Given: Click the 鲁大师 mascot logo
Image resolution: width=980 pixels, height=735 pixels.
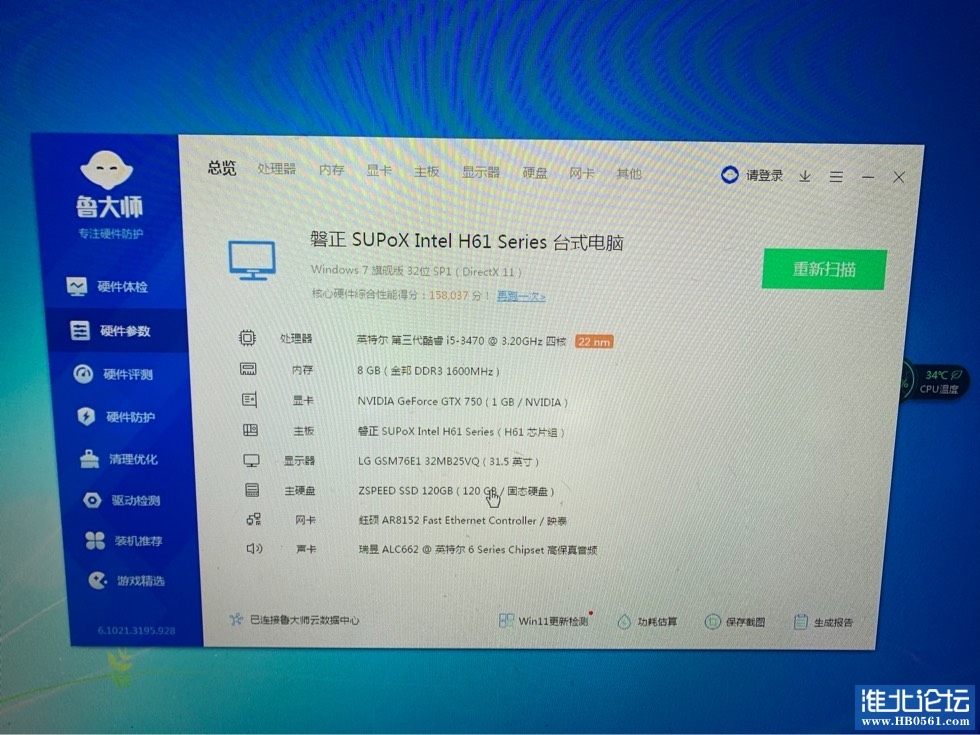Looking at the screenshot, I should tap(107, 169).
